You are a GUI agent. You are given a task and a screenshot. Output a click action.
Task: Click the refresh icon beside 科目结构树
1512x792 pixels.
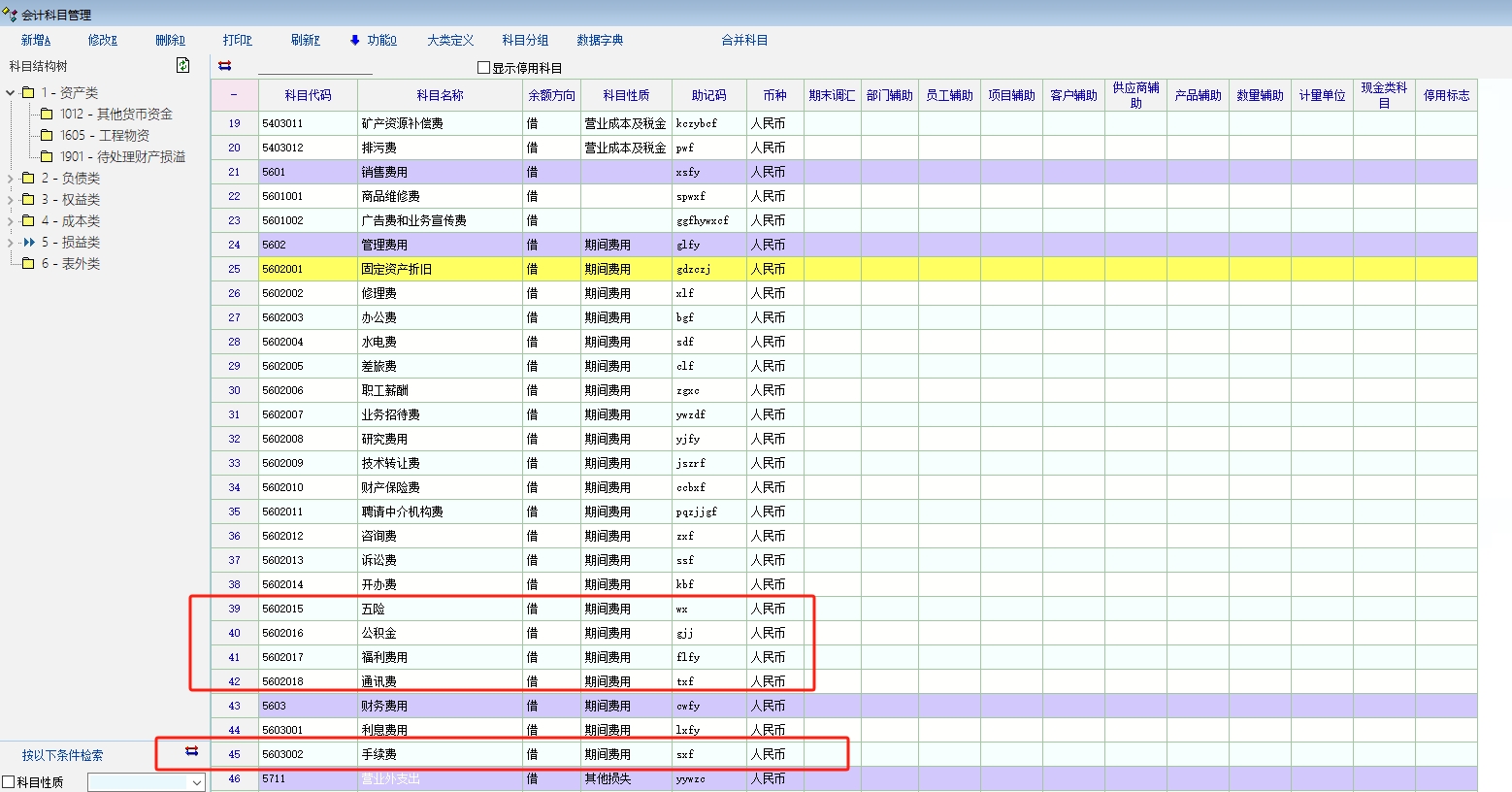point(182,65)
